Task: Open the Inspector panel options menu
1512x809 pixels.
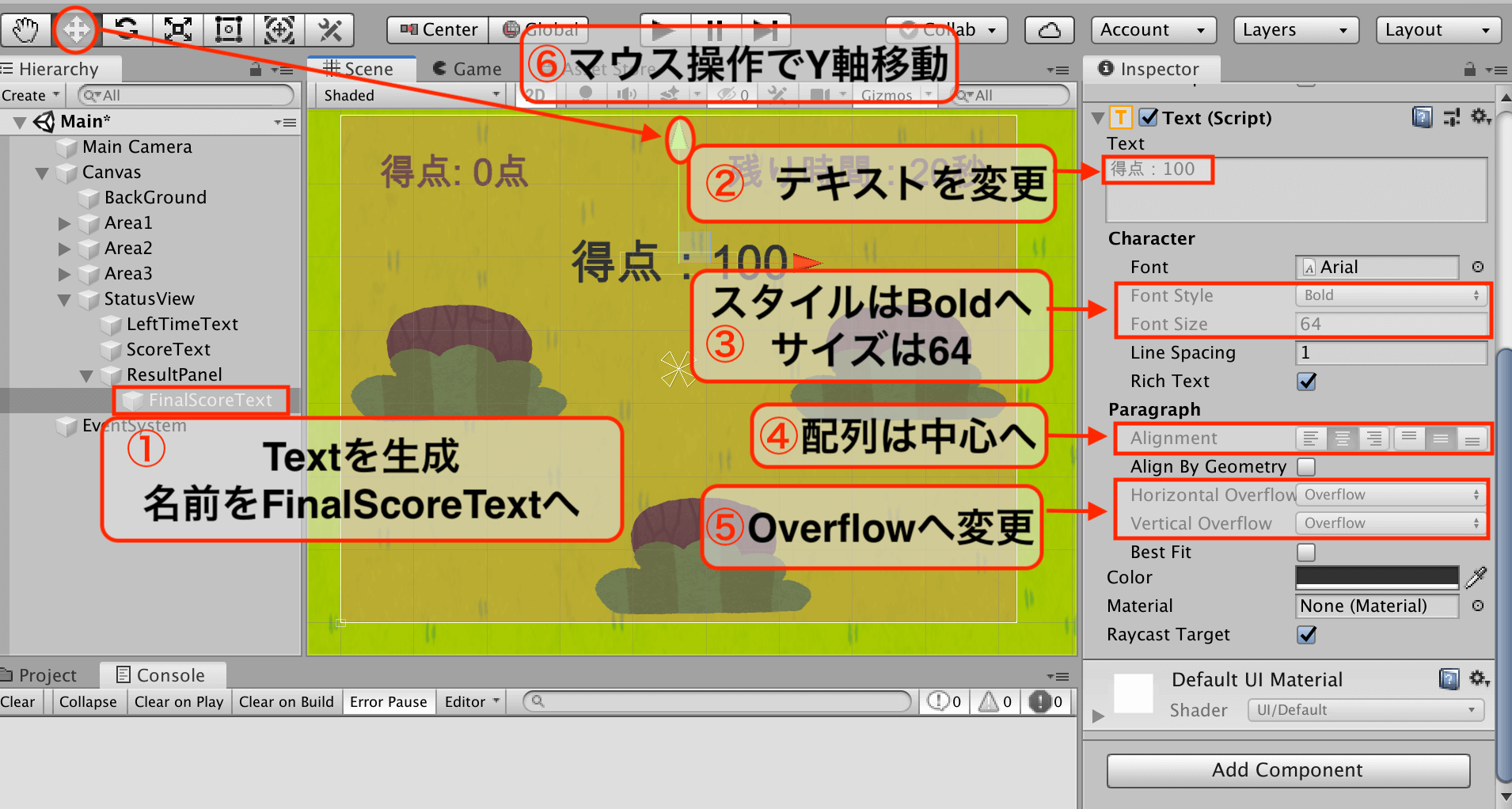Action: [x=1496, y=70]
